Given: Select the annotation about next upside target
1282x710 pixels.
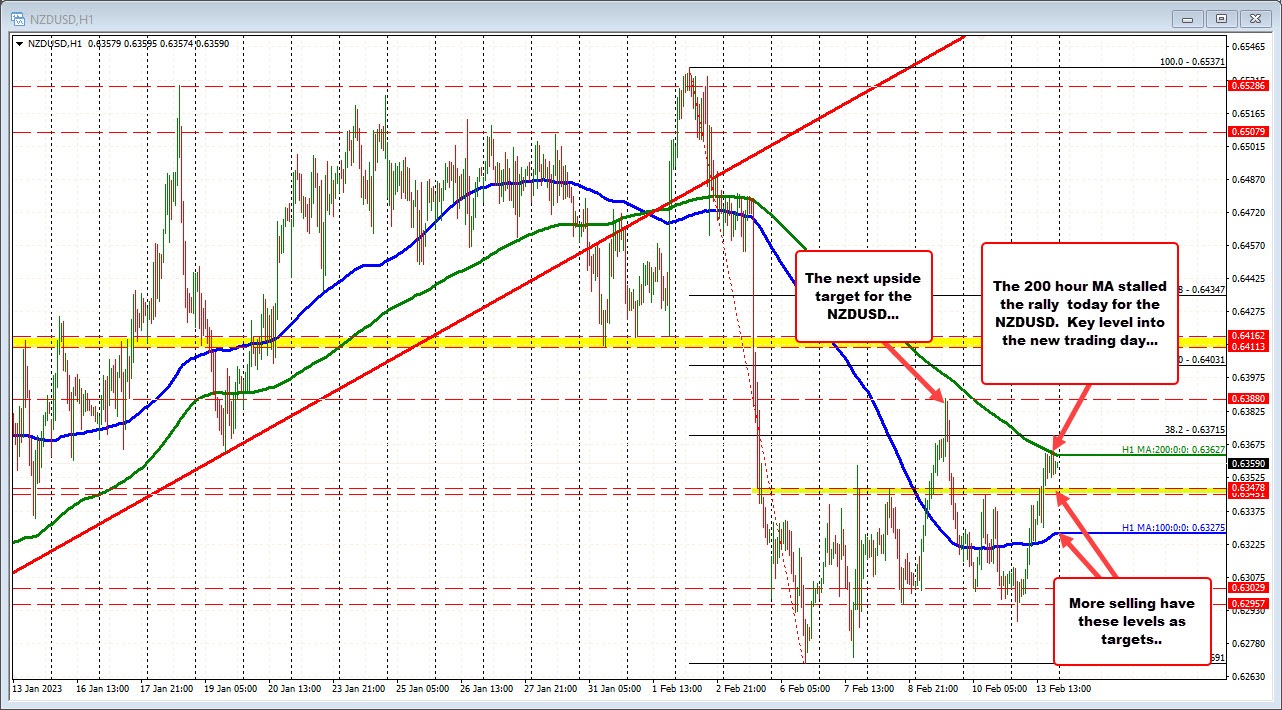Looking at the screenshot, I should click(863, 296).
